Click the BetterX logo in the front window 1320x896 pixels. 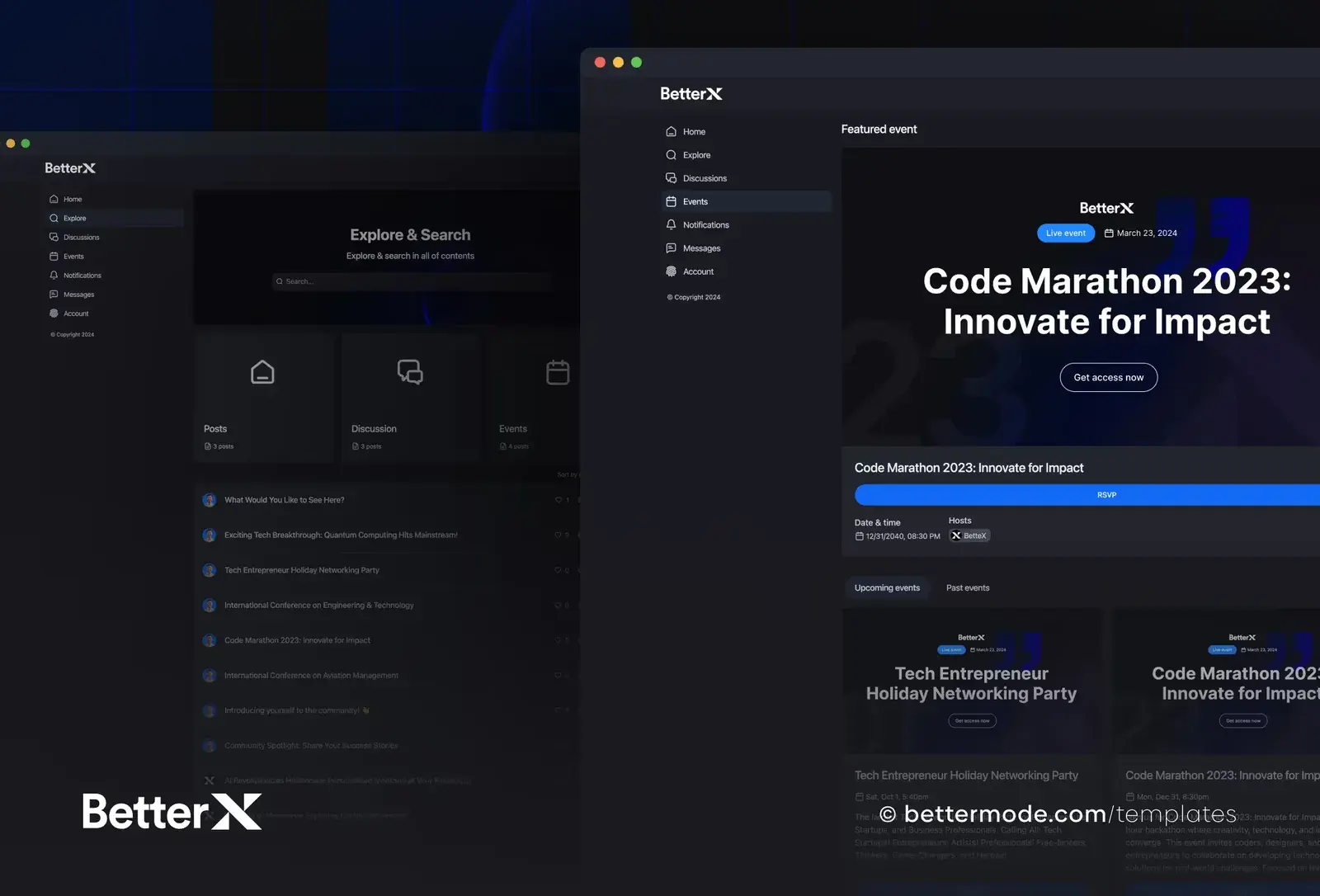coord(691,94)
